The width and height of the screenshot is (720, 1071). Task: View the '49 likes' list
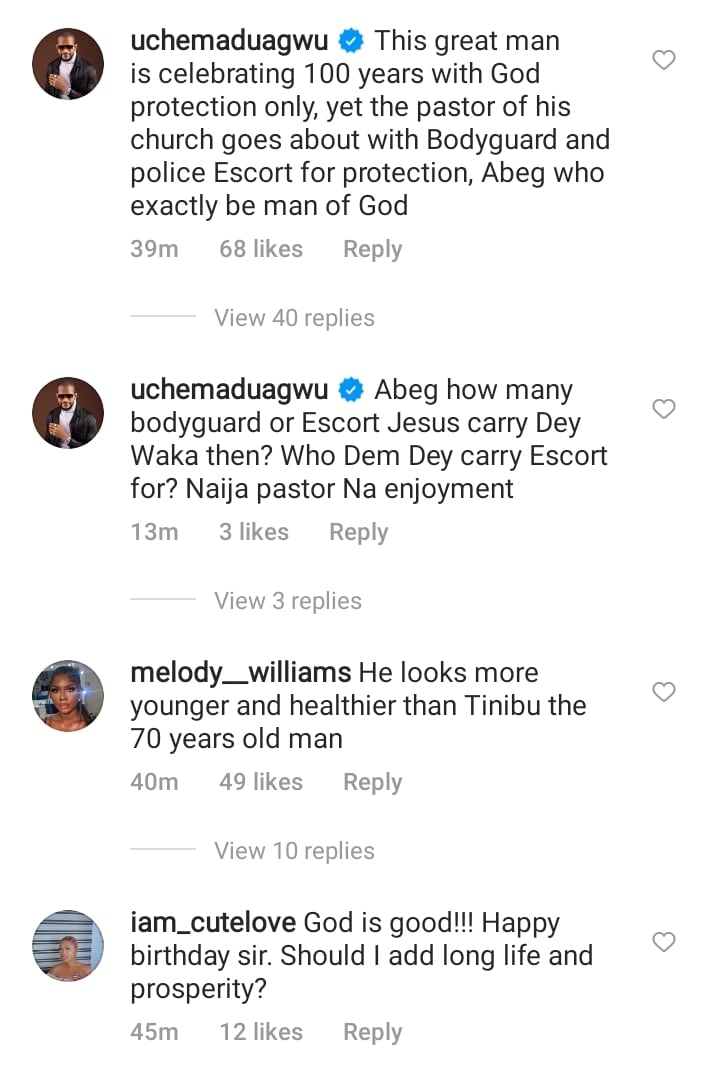click(261, 782)
